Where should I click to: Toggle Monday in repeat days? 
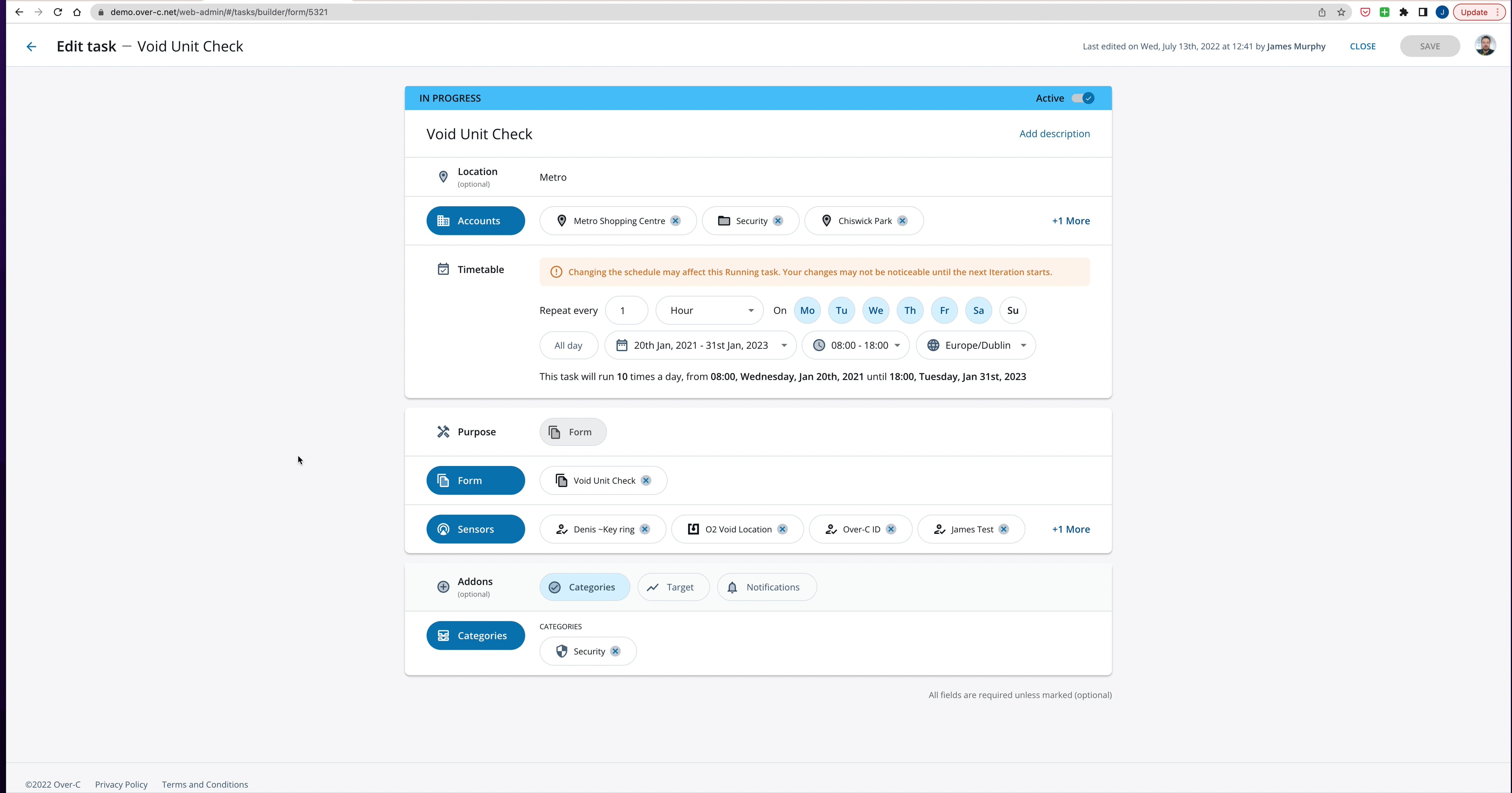807,310
